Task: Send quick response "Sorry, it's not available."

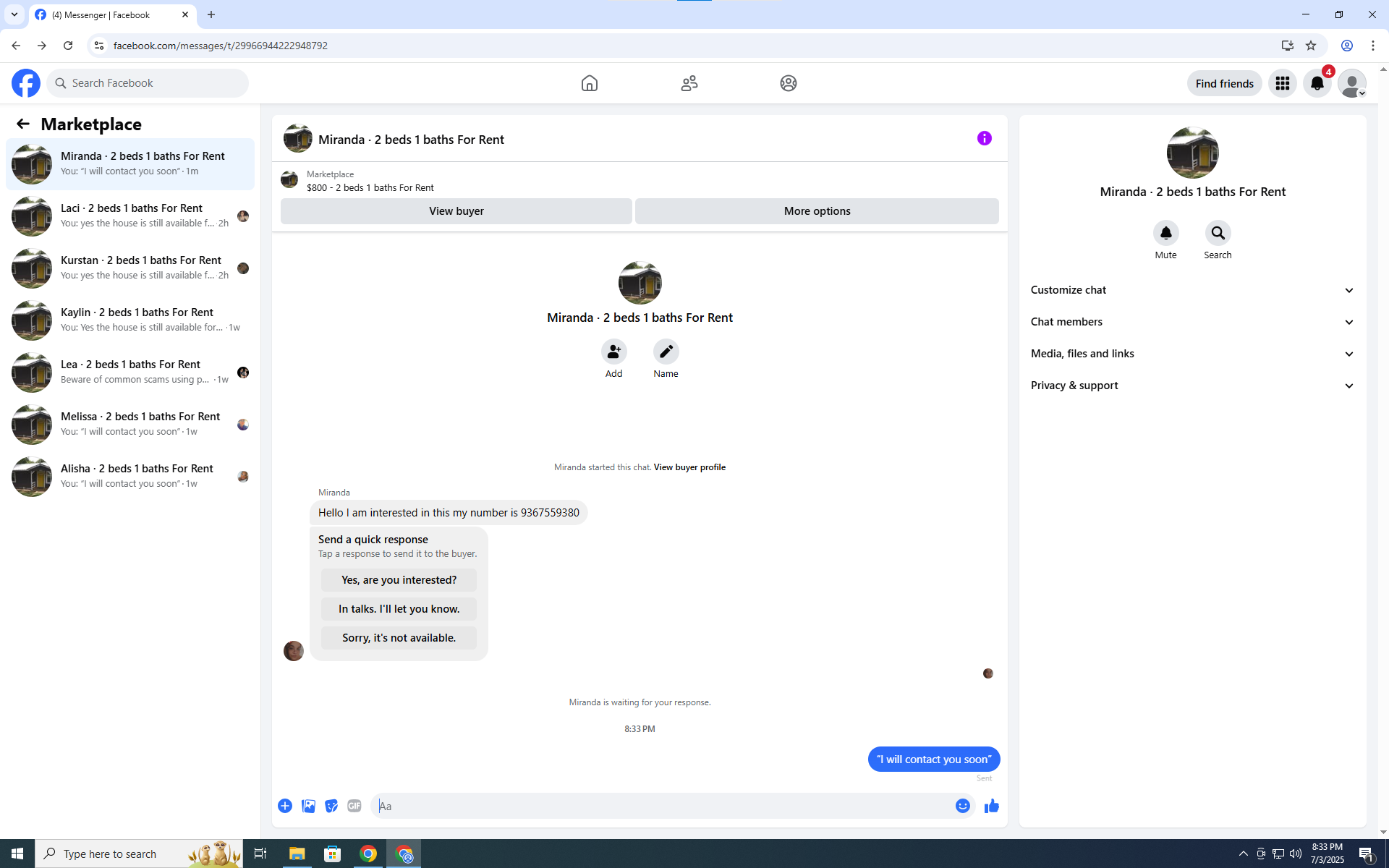Action: tap(399, 638)
